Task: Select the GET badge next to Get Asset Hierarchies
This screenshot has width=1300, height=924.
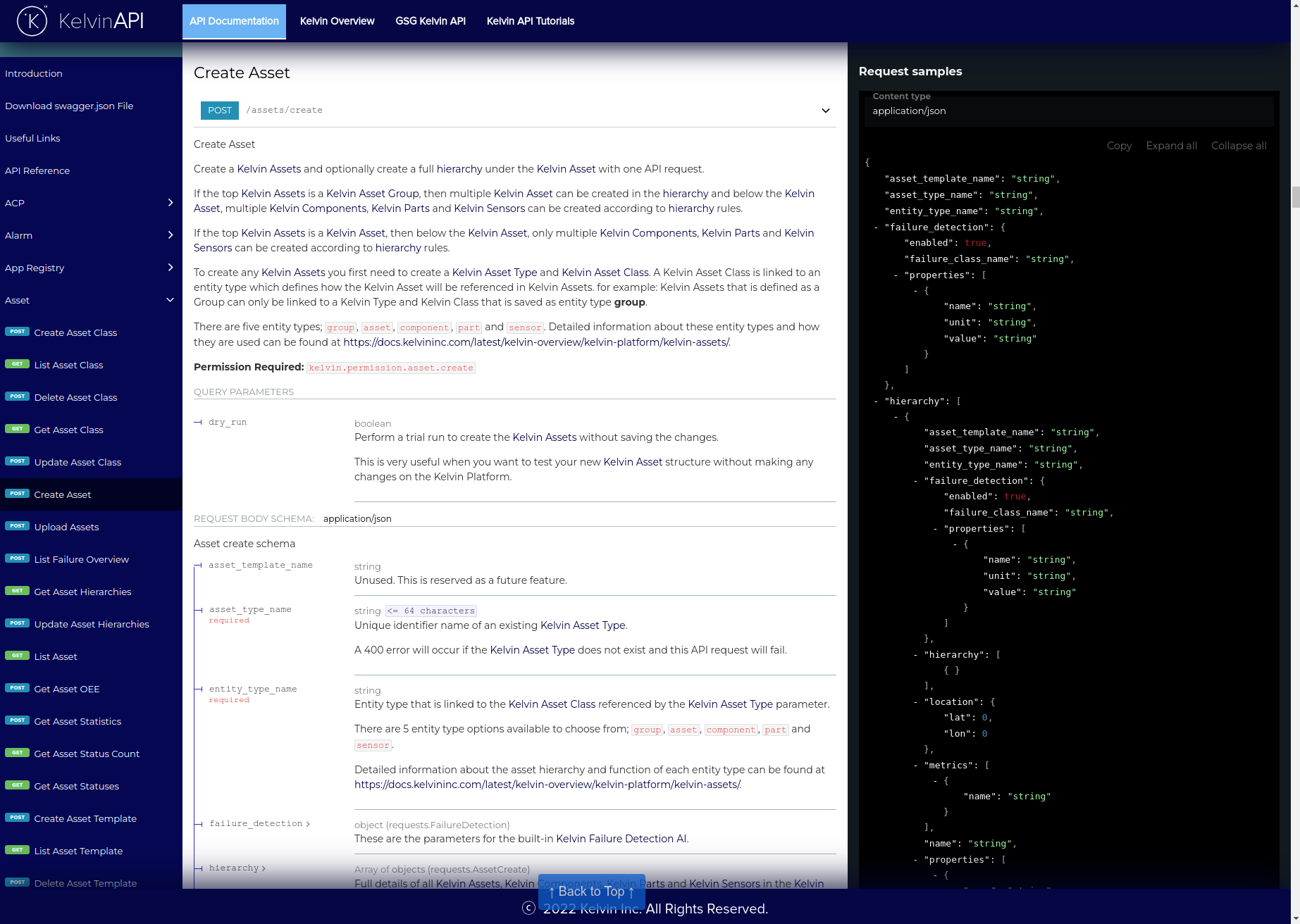Action: [17, 591]
